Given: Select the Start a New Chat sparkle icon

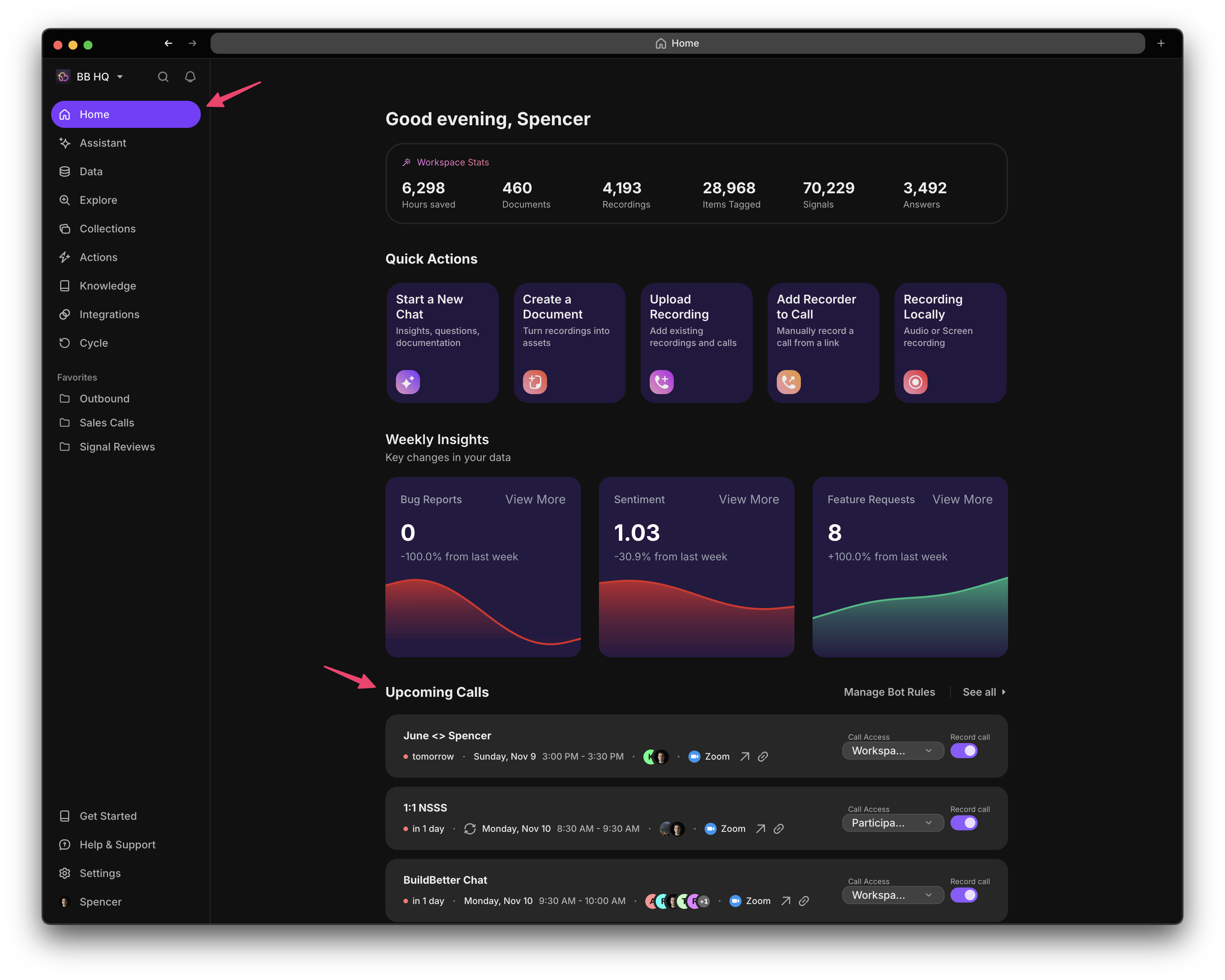Looking at the screenshot, I should click(408, 382).
